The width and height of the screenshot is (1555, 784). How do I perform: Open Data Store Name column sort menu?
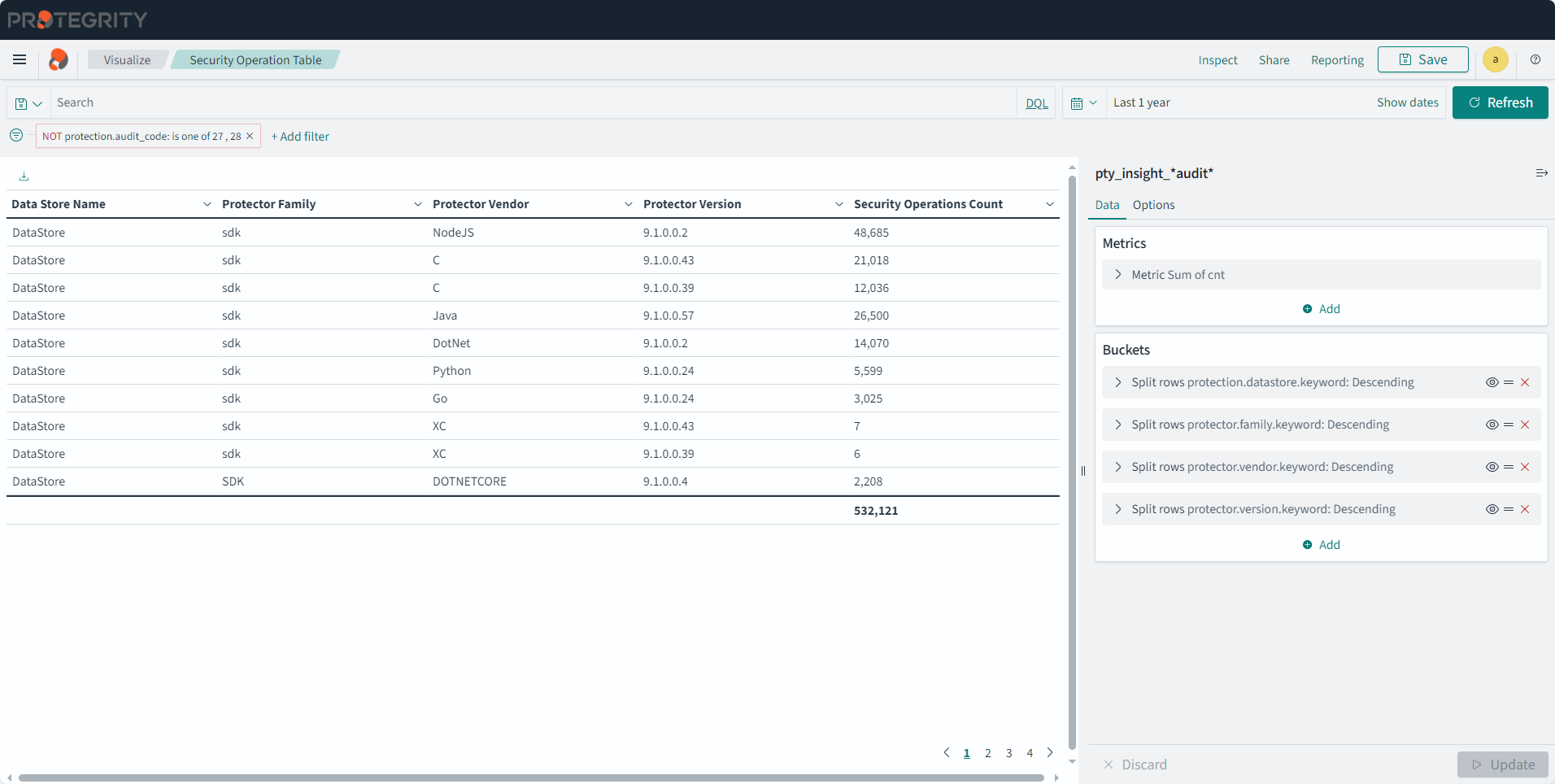(x=207, y=204)
